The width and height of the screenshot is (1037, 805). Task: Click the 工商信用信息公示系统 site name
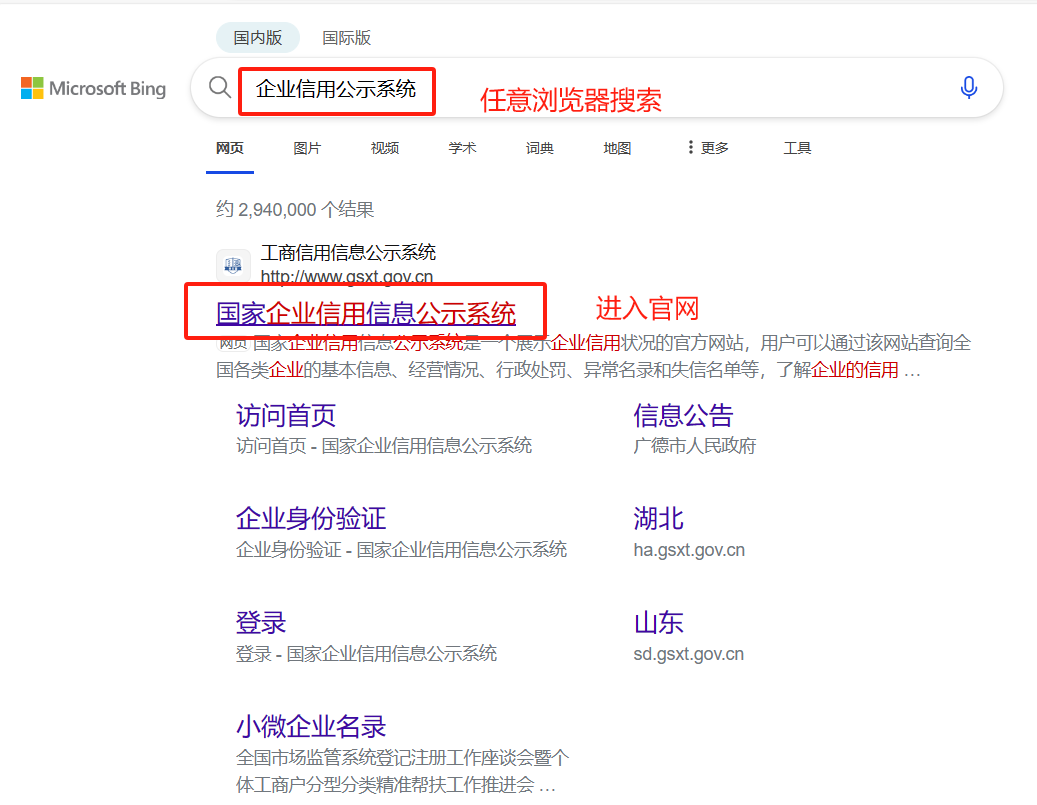(348, 253)
